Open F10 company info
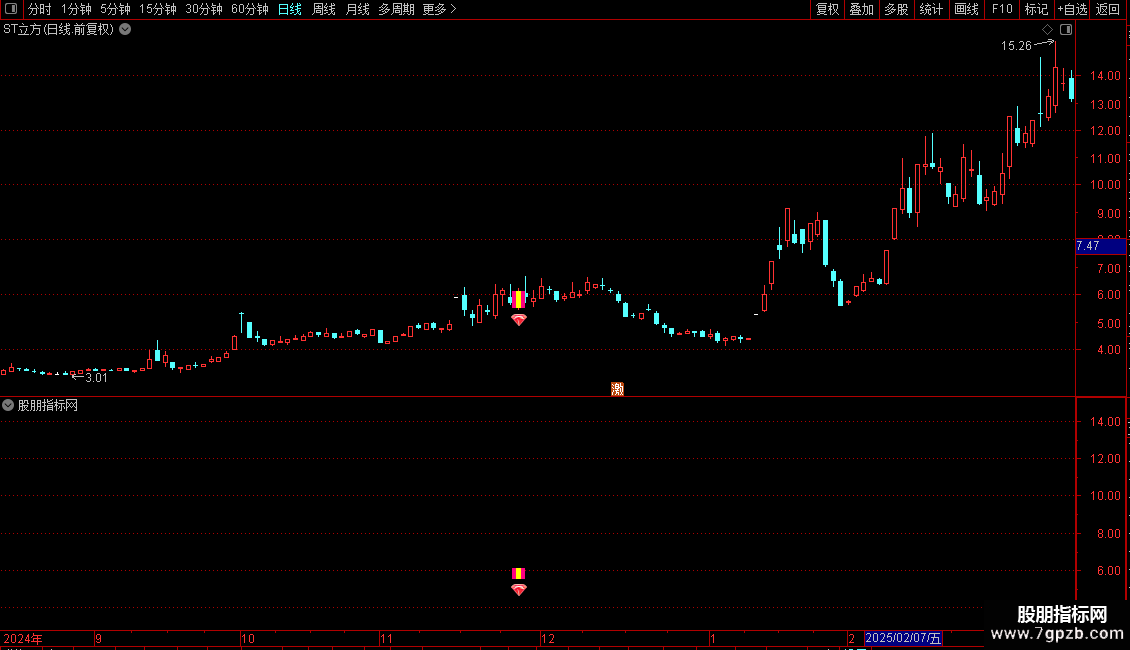 point(1002,9)
